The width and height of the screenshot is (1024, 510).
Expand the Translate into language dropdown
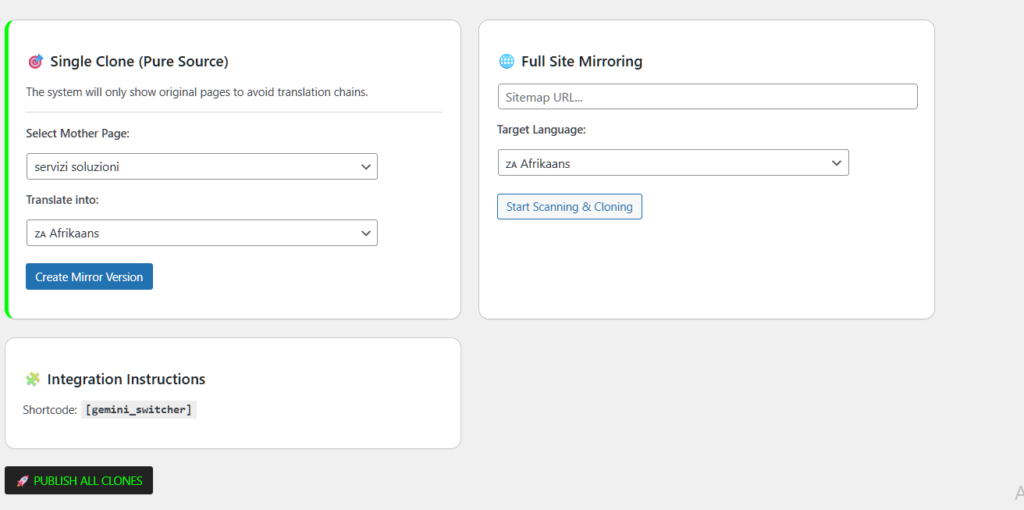point(201,233)
